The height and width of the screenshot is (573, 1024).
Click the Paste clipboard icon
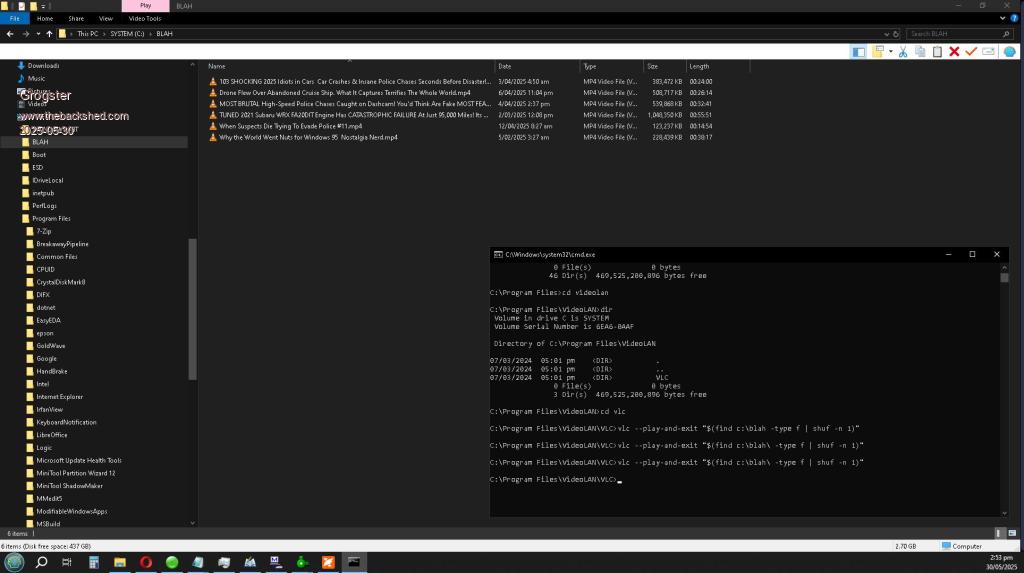click(x=937, y=51)
